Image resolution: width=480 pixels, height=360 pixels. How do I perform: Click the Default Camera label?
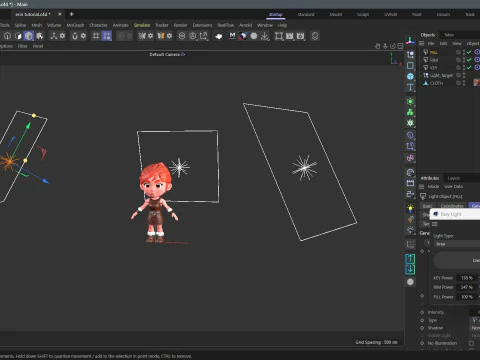165,54
